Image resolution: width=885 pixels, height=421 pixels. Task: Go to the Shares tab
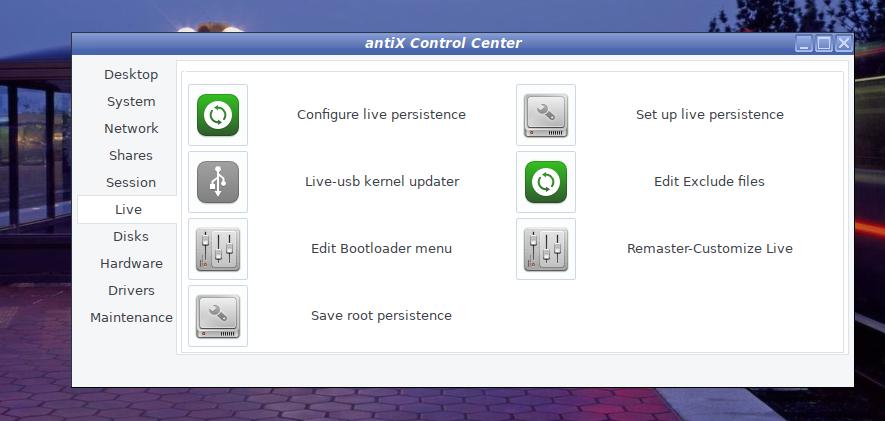[x=131, y=156]
